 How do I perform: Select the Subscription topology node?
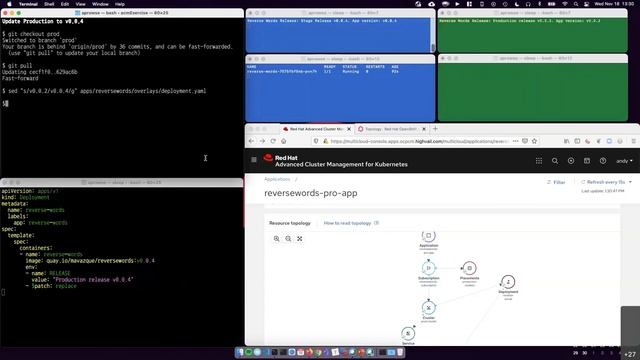pyautogui.click(x=429, y=268)
